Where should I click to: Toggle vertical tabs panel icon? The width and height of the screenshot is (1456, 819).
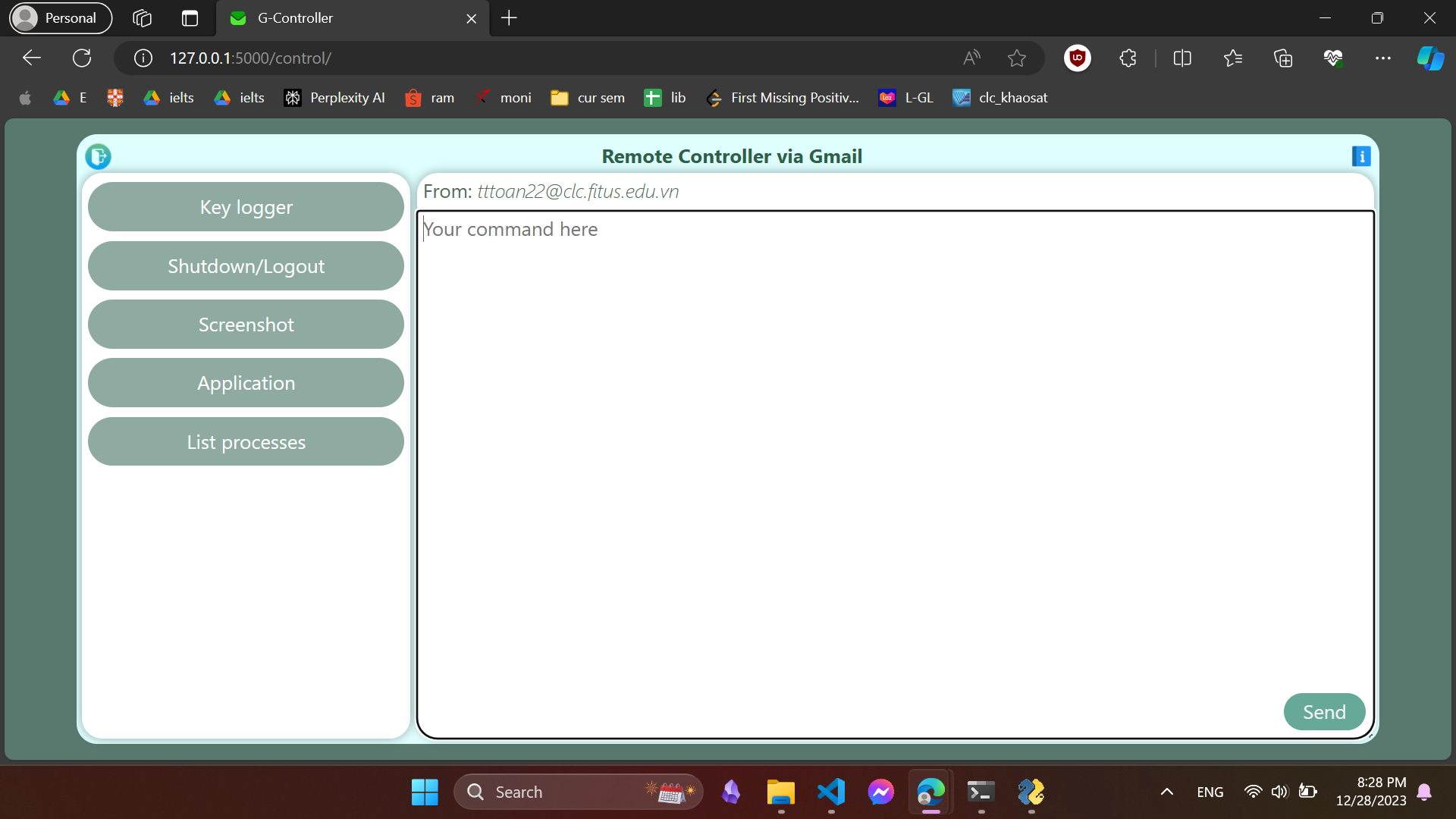point(190,18)
